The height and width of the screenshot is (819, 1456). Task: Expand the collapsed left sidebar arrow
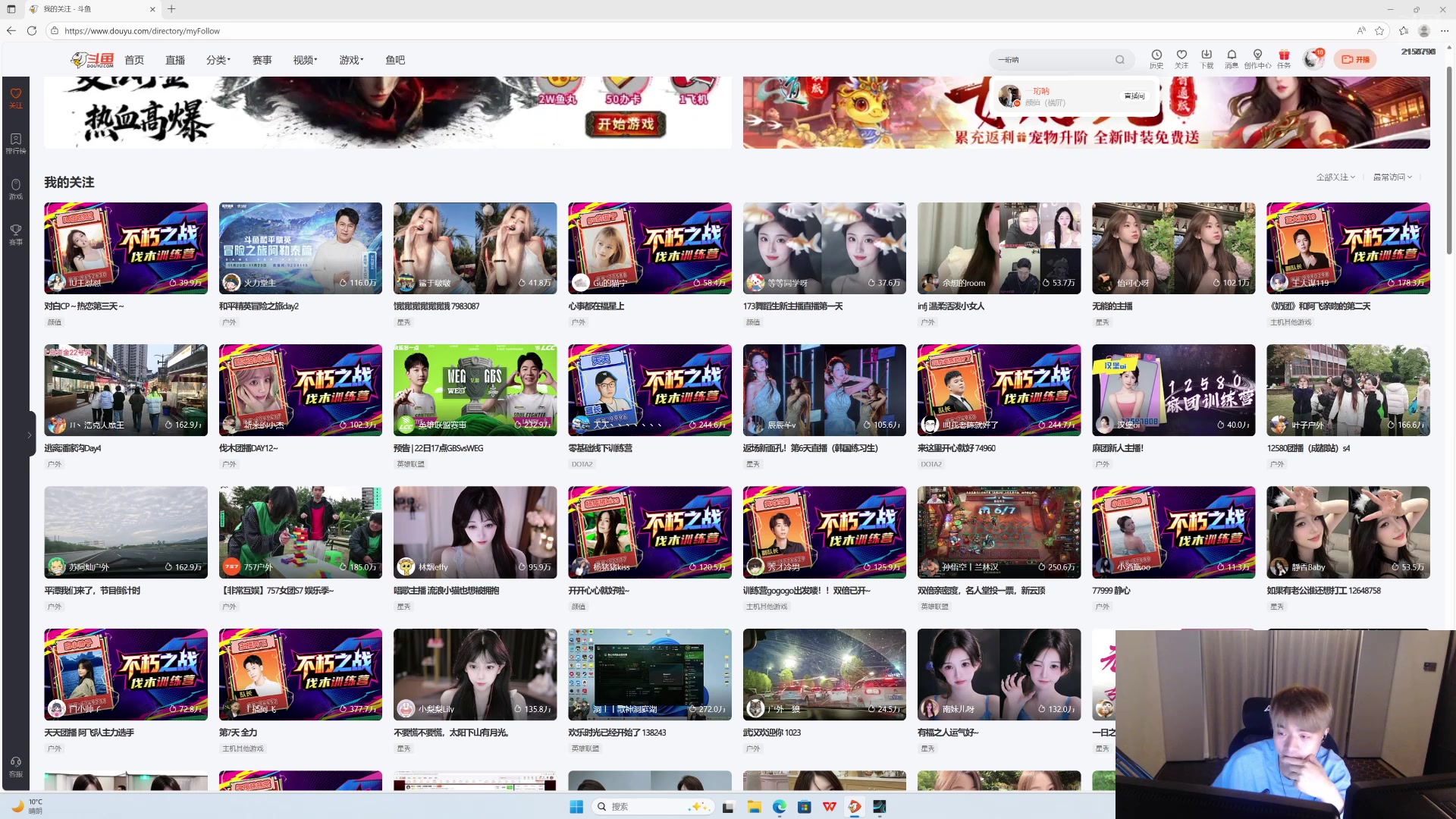tap(29, 435)
